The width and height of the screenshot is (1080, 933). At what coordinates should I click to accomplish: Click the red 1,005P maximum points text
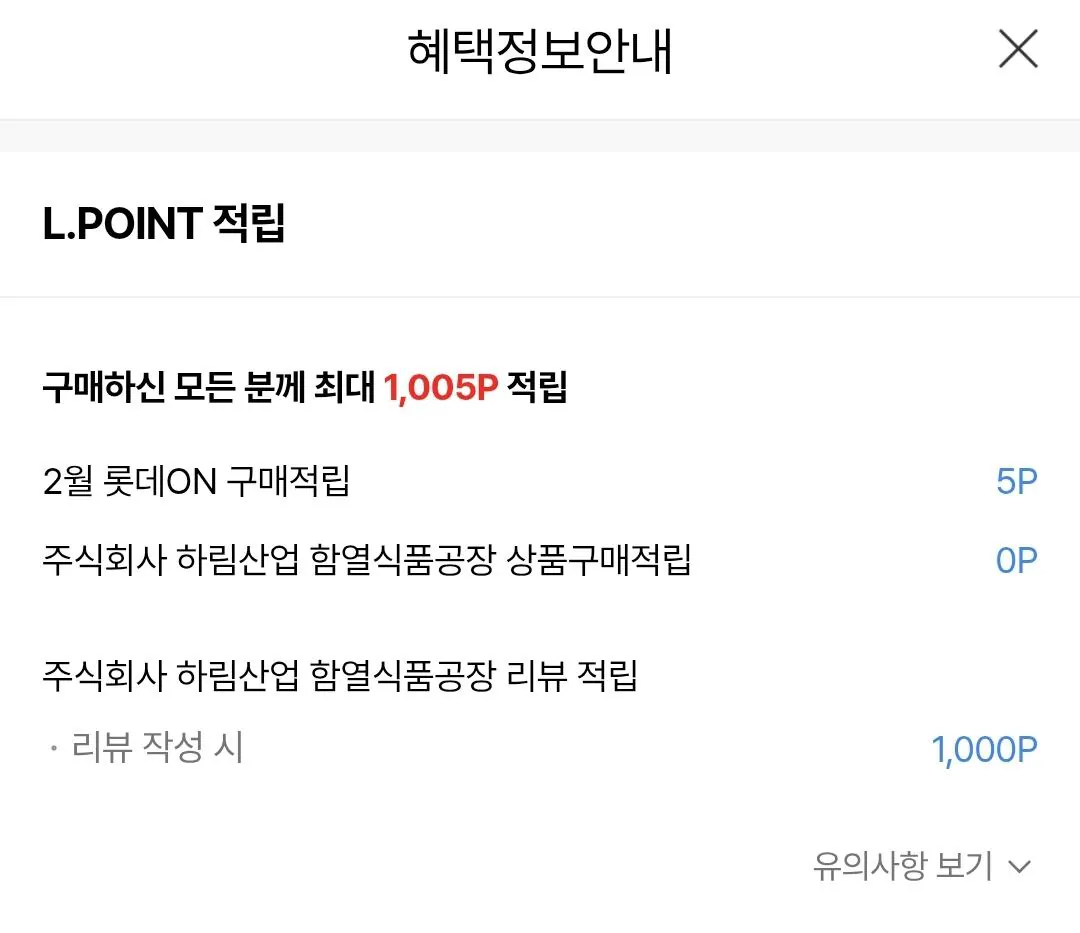[x=441, y=388]
